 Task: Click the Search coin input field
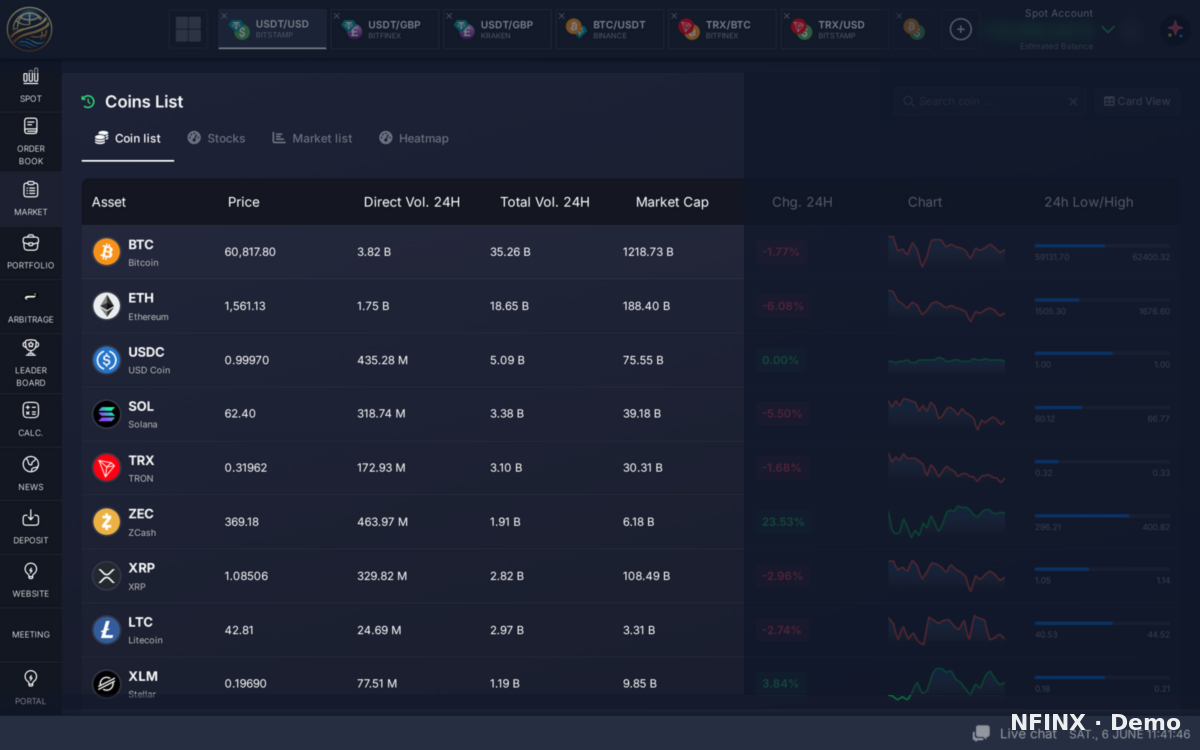coord(990,101)
